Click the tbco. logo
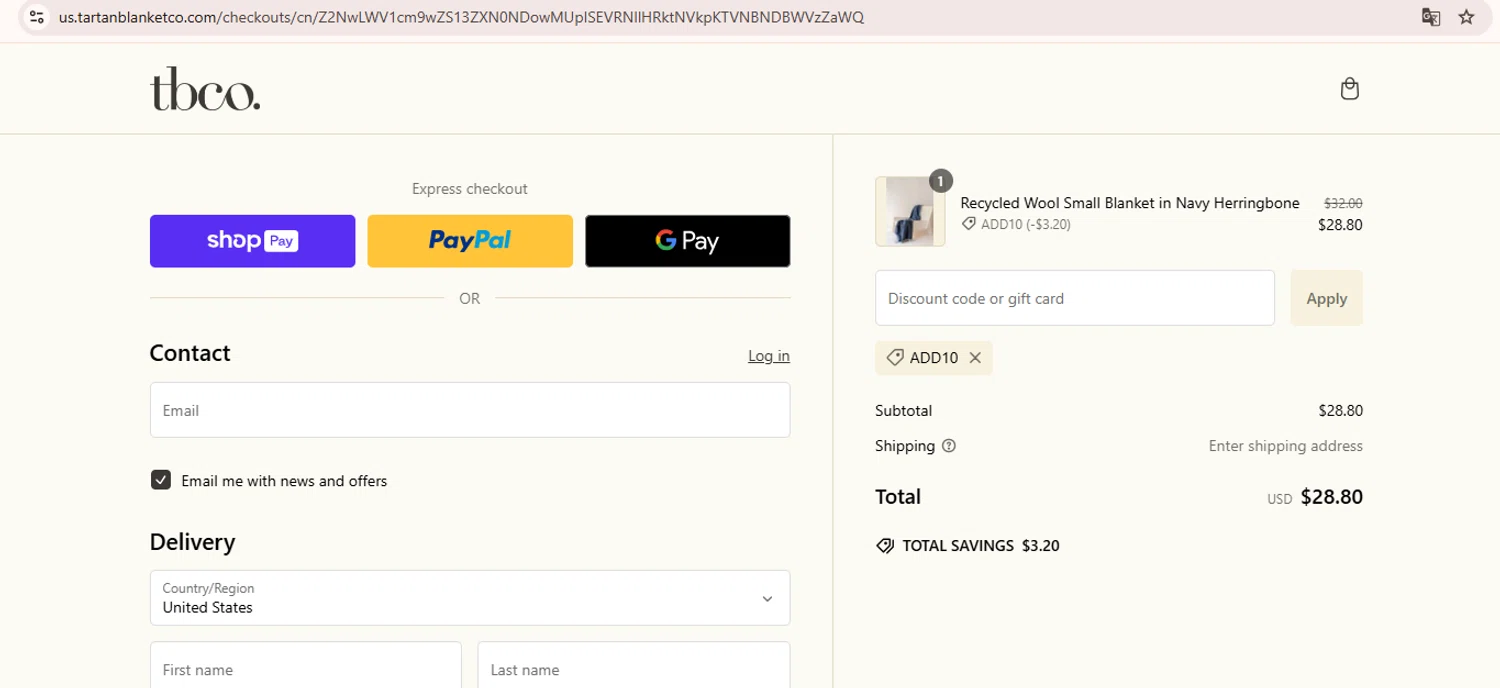The width and height of the screenshot is (1500, 688). (205, 90)
